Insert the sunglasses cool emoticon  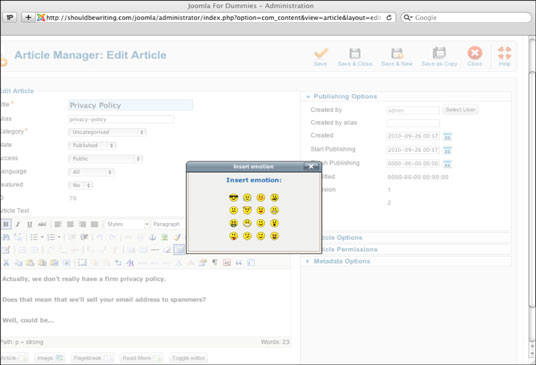233,197
